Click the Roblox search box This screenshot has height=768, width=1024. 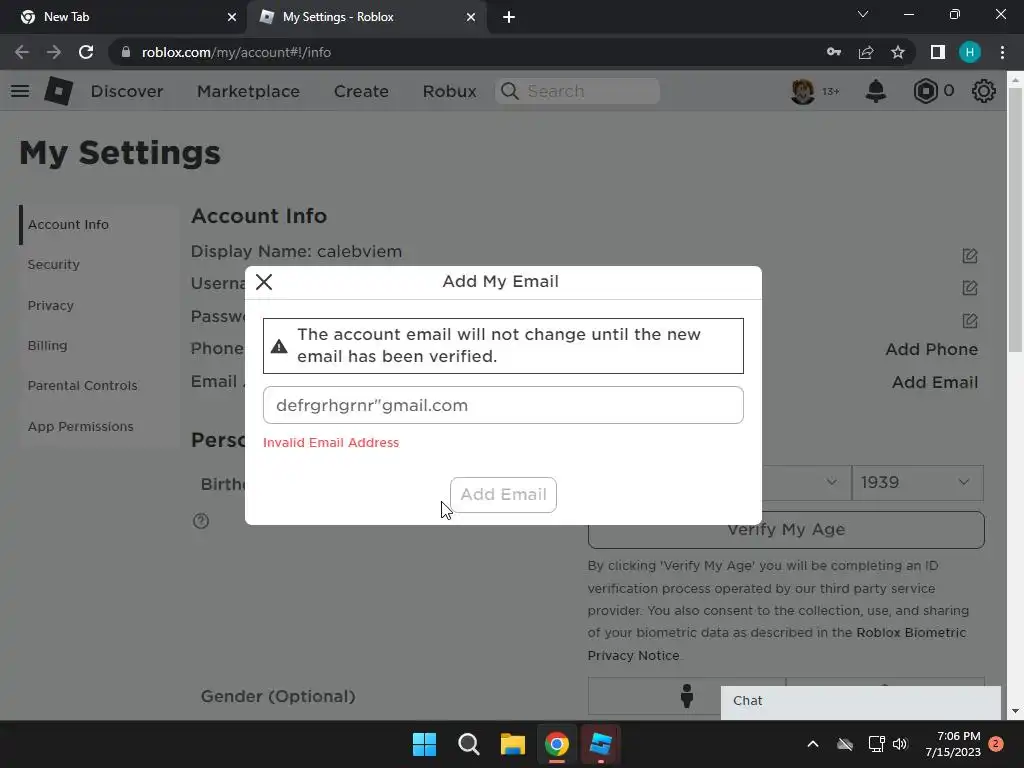click(577, 91)
